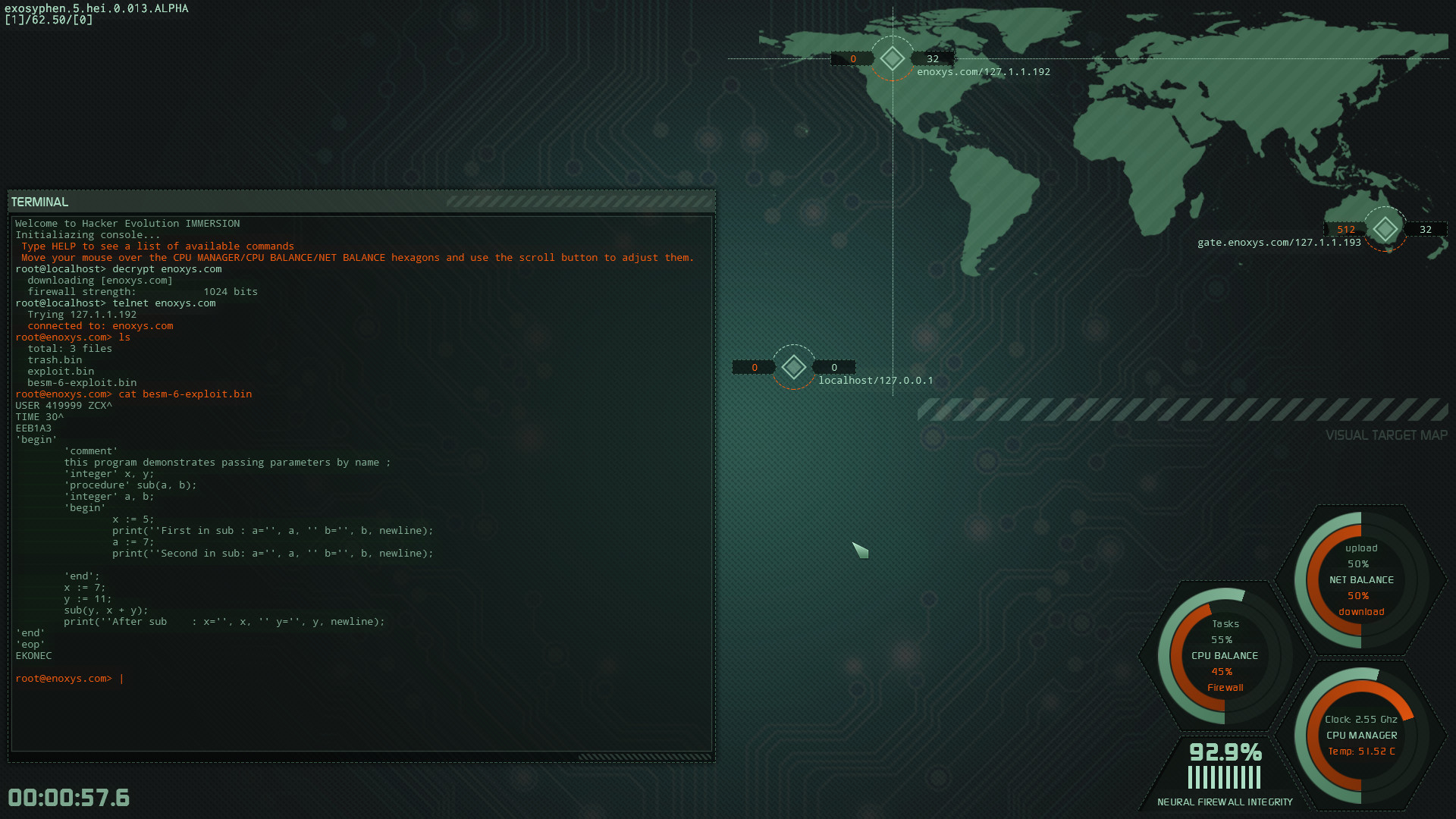Click the 'connected to: enoxys.com' line
1456x819 pixels.
tap(100, 326)
